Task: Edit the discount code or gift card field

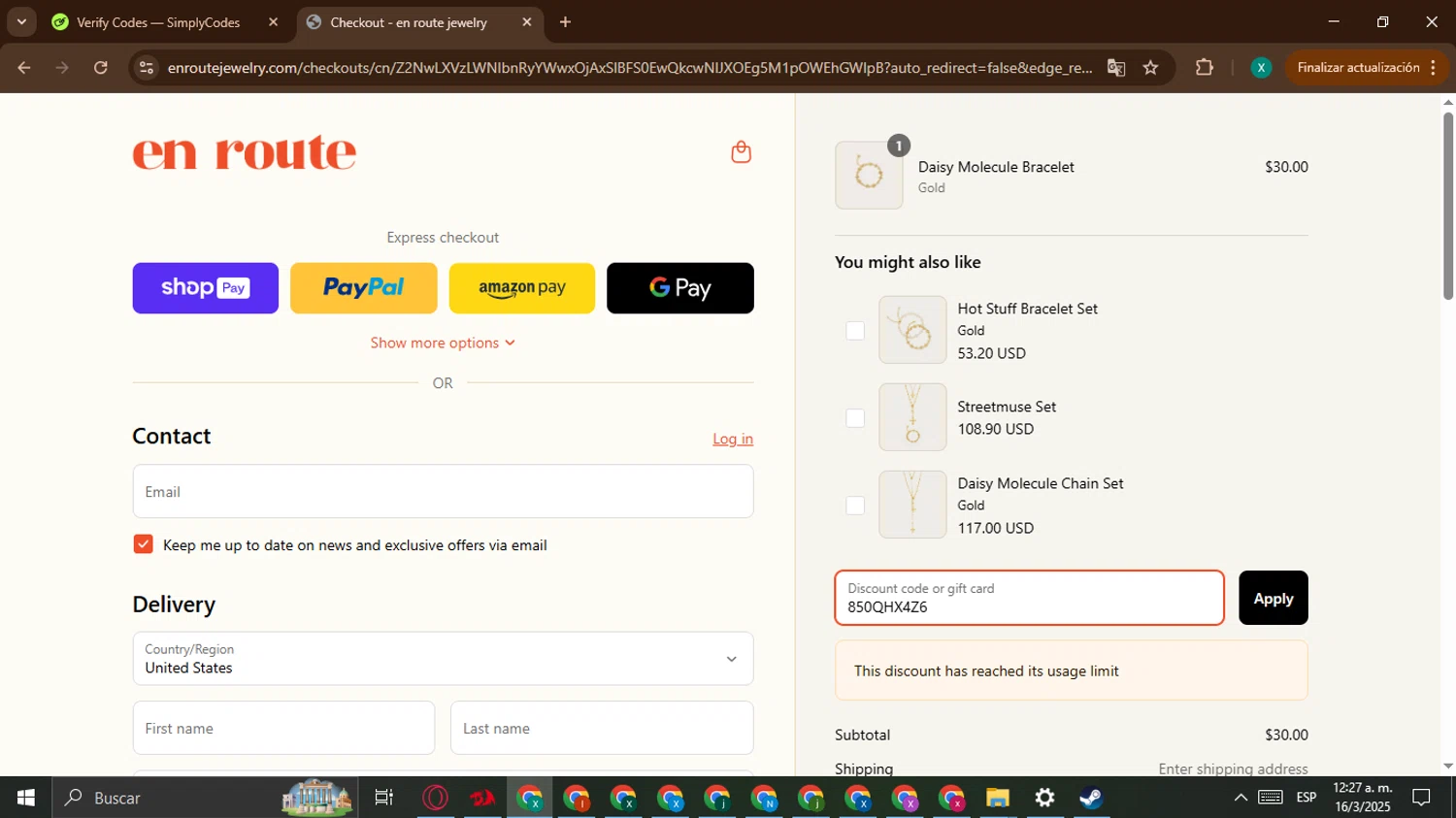Action: click(x=1029, y=598)
